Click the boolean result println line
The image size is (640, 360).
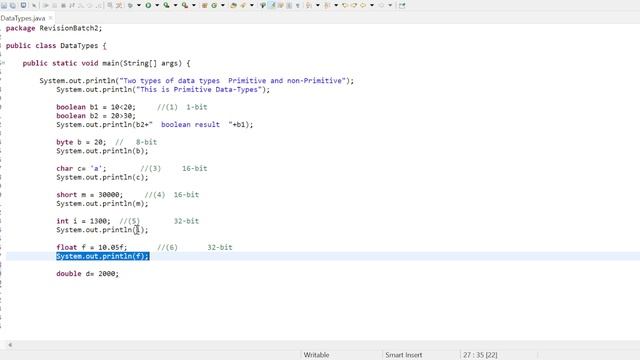coord(155,124)
